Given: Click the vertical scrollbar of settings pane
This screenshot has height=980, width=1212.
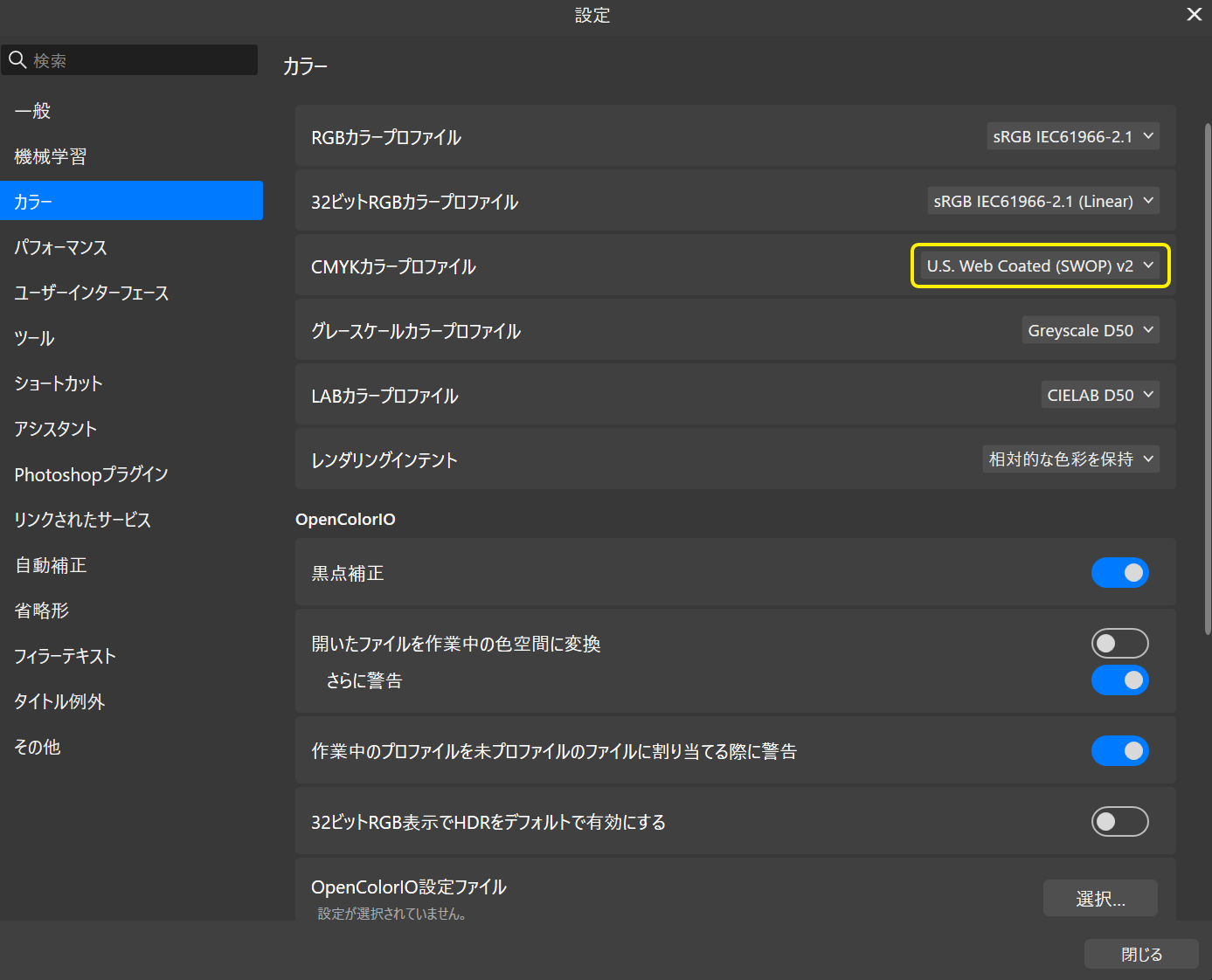Looking at the screenshot, I should (1208, 378).
